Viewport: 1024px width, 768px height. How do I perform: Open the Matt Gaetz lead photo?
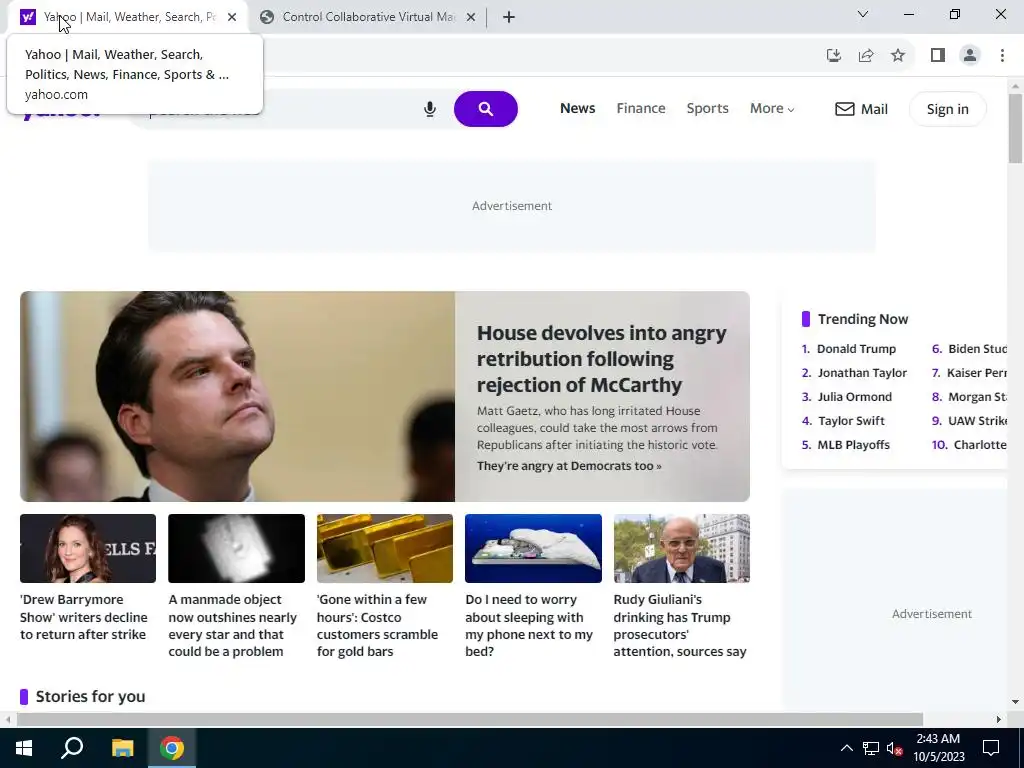[x=238, y=396]
